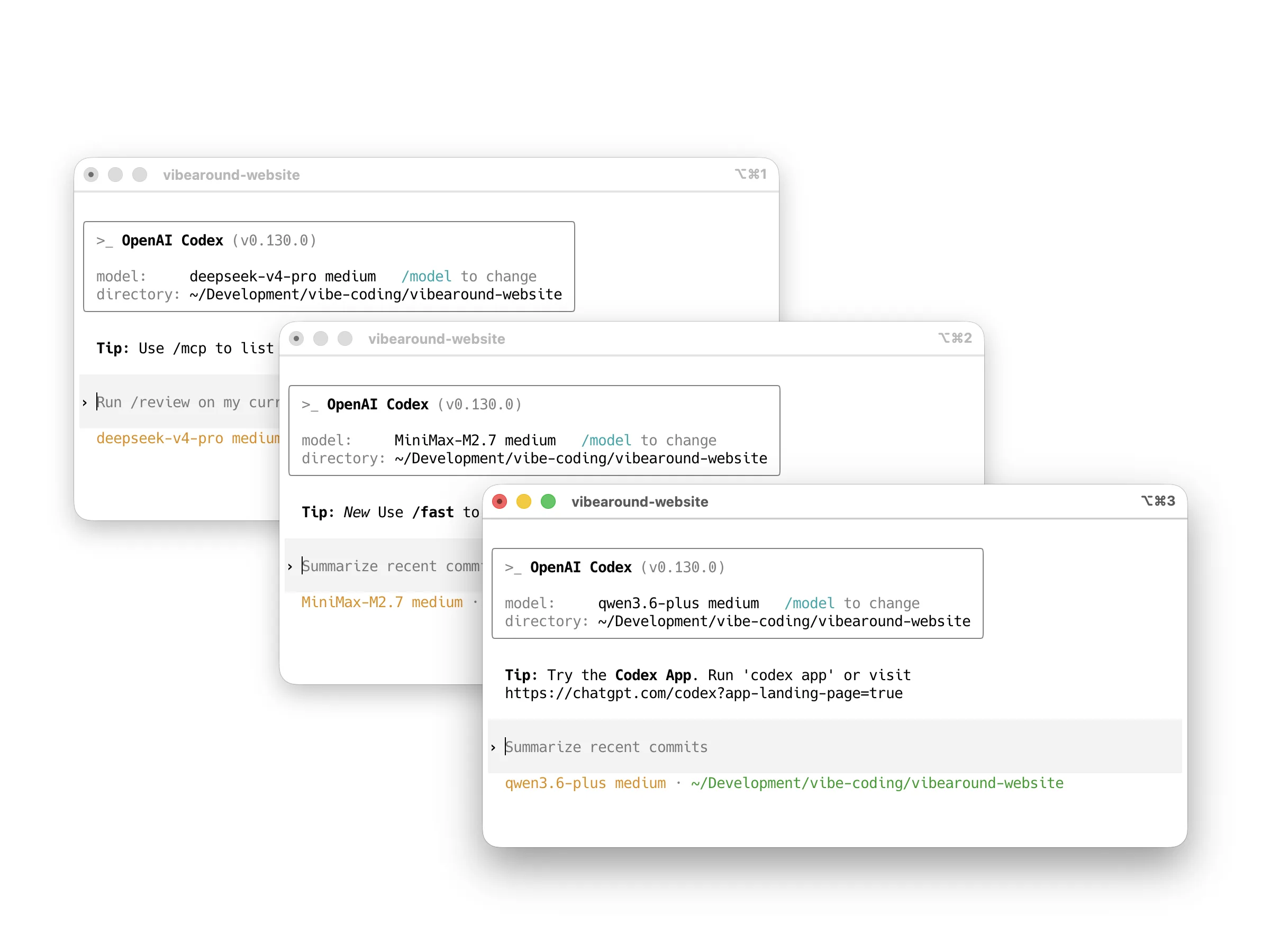Close the deepseek-v4-pro terminal window

pyautogui.click(x=90, y=175)
